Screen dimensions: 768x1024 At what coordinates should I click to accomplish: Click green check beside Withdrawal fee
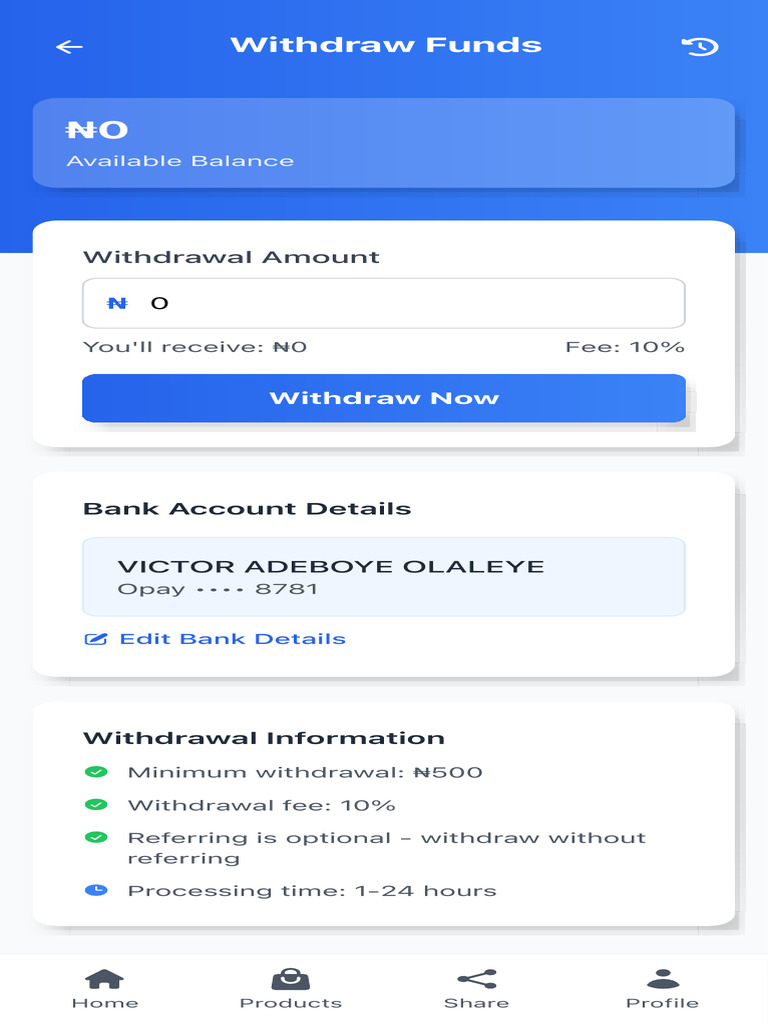96,805
